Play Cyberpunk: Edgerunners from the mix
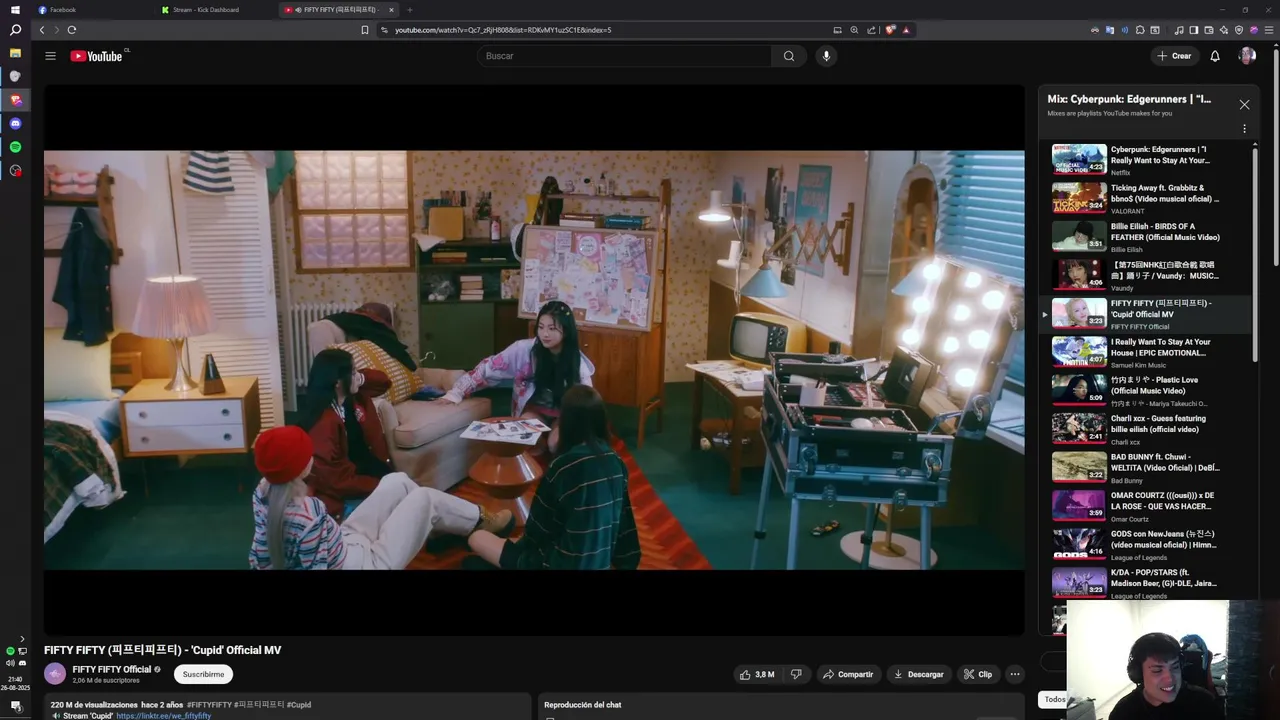Image resolution: width=1280 pixels, height=720 pixels. [1145, 159]
